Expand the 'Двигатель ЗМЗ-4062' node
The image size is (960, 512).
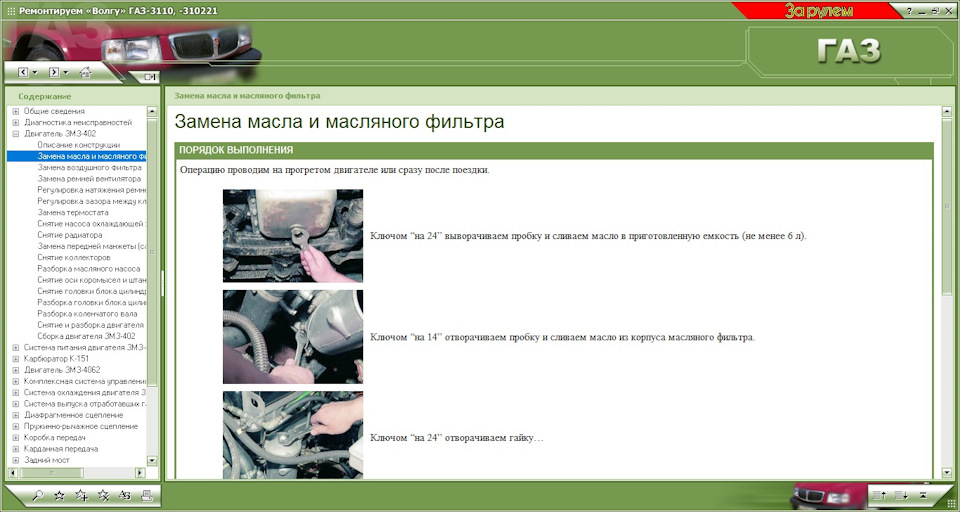[16, 370]
